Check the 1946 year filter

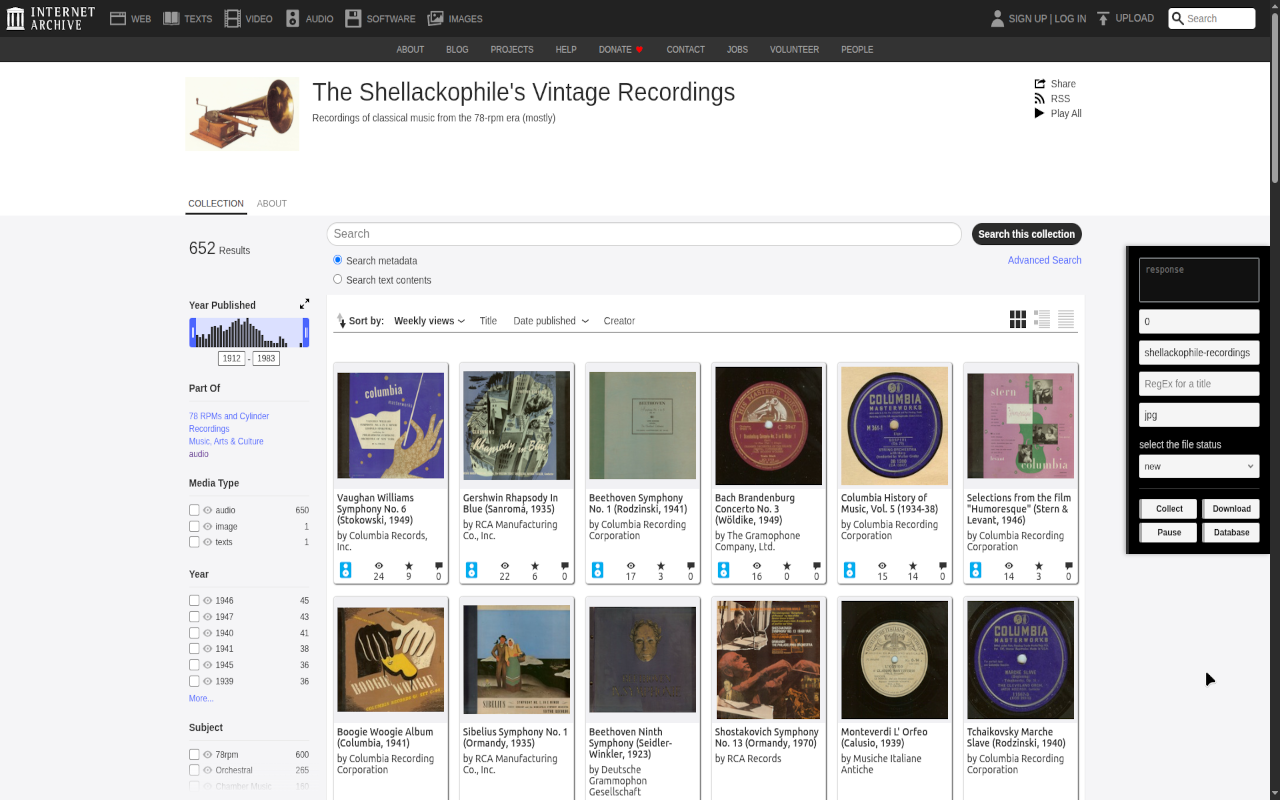[194, 601]
